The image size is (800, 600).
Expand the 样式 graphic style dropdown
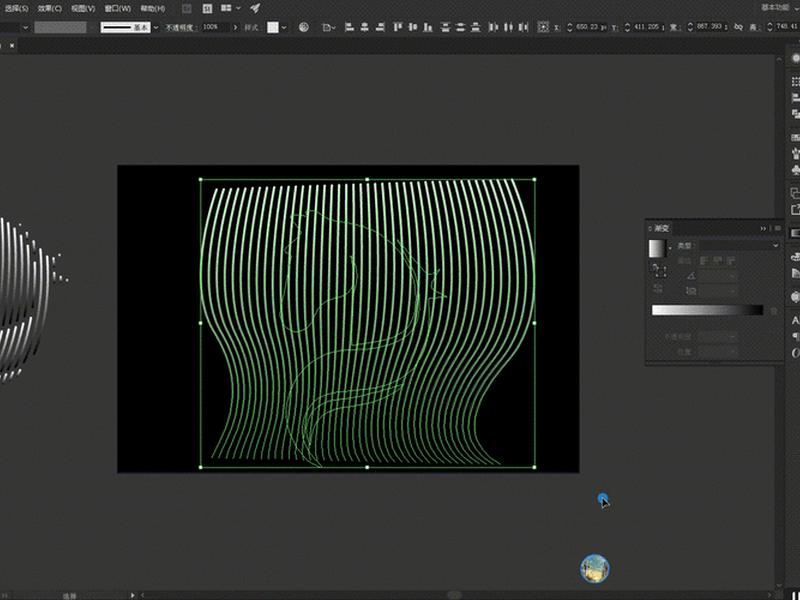click(284, 28)
